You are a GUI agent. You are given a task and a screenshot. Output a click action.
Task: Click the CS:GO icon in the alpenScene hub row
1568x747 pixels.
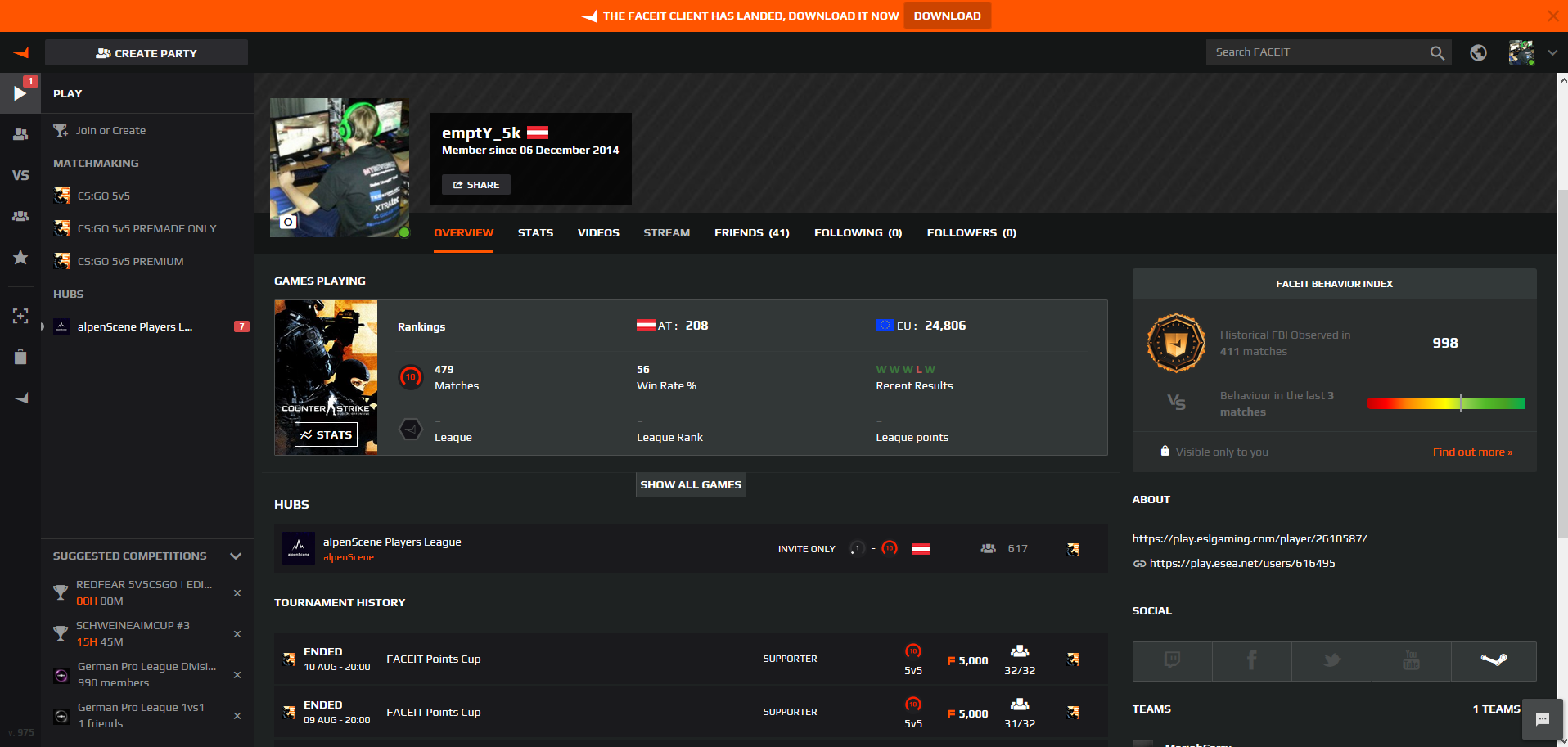coord(1073,549)
